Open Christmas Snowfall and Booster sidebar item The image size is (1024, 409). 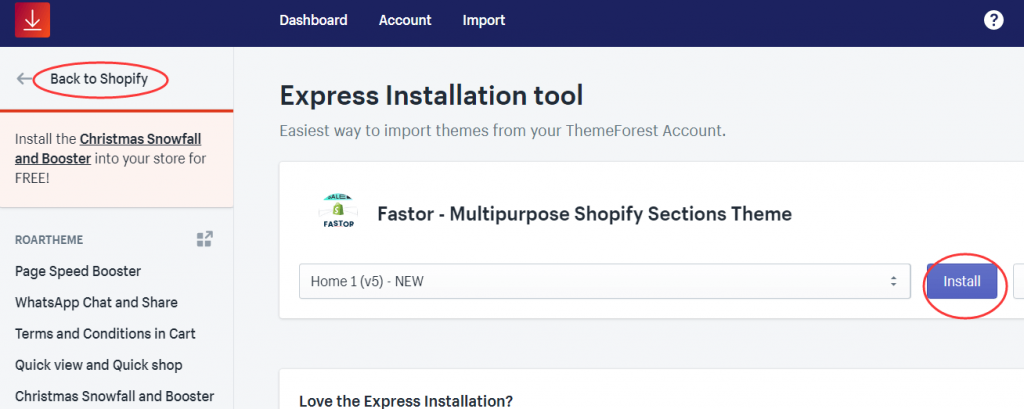point(114,396)
